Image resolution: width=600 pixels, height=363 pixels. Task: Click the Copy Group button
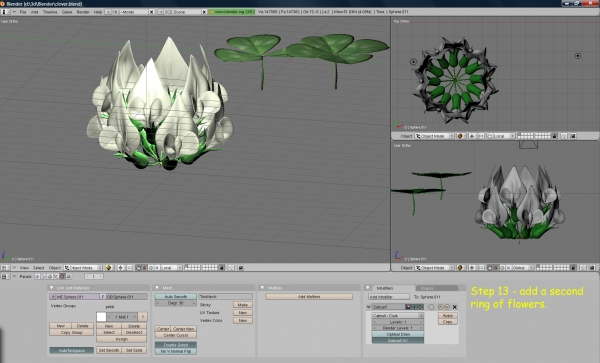click(71, 332)
